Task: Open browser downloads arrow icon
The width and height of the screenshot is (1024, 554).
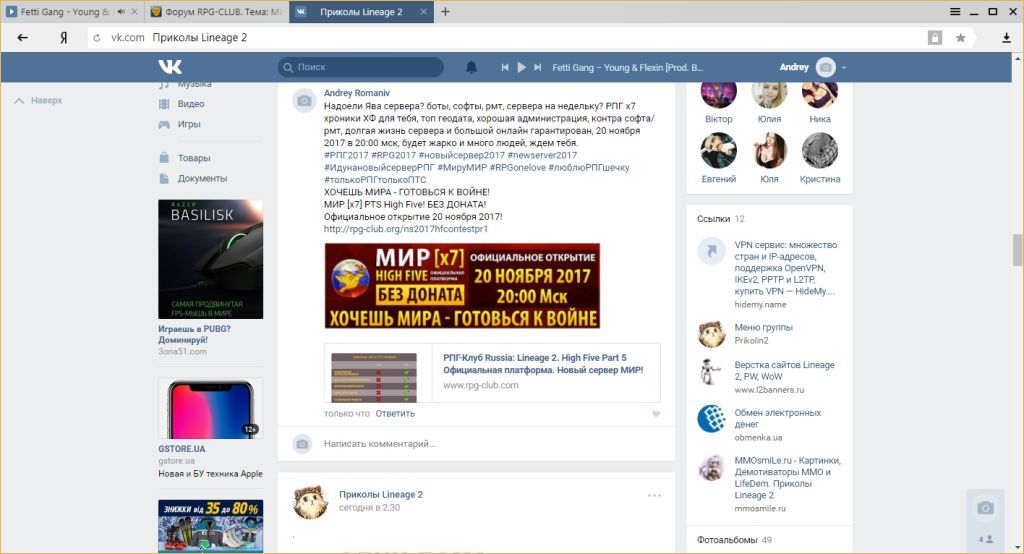Action: click(x=1006, y=38)
